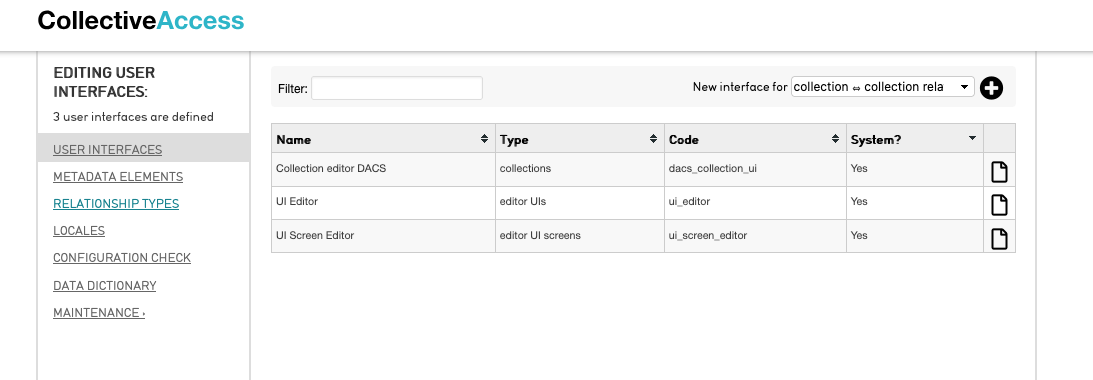
Task: Open Data Dictionary page
Action: 105,286
